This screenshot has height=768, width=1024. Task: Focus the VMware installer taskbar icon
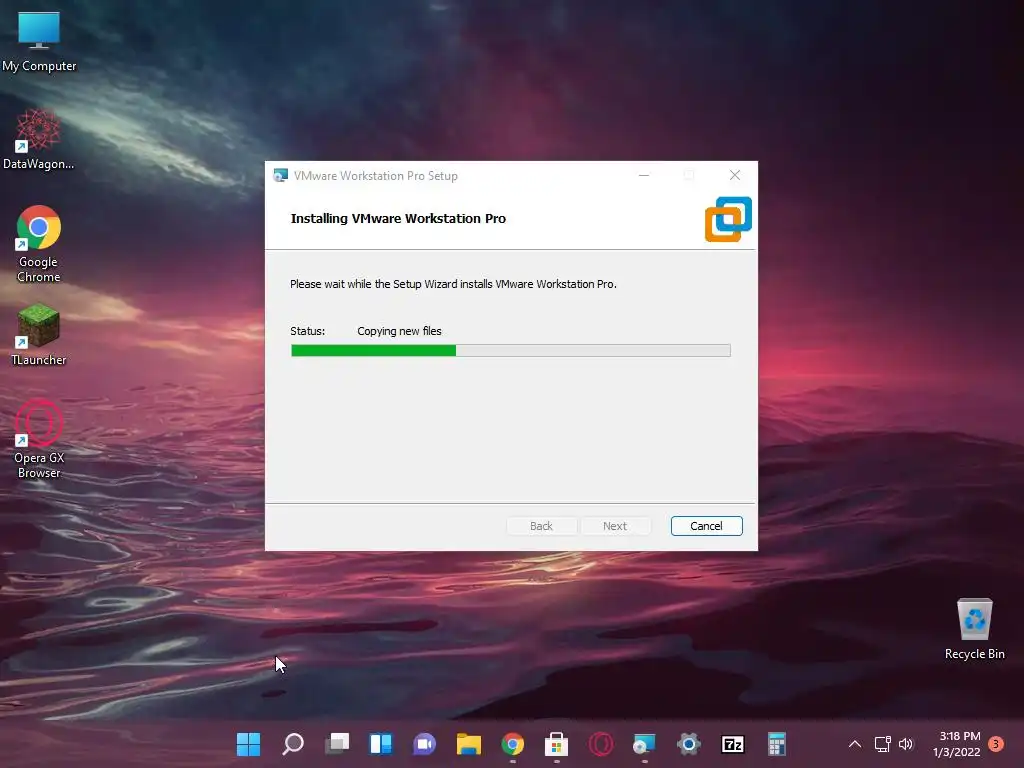[x=645, y=744]
